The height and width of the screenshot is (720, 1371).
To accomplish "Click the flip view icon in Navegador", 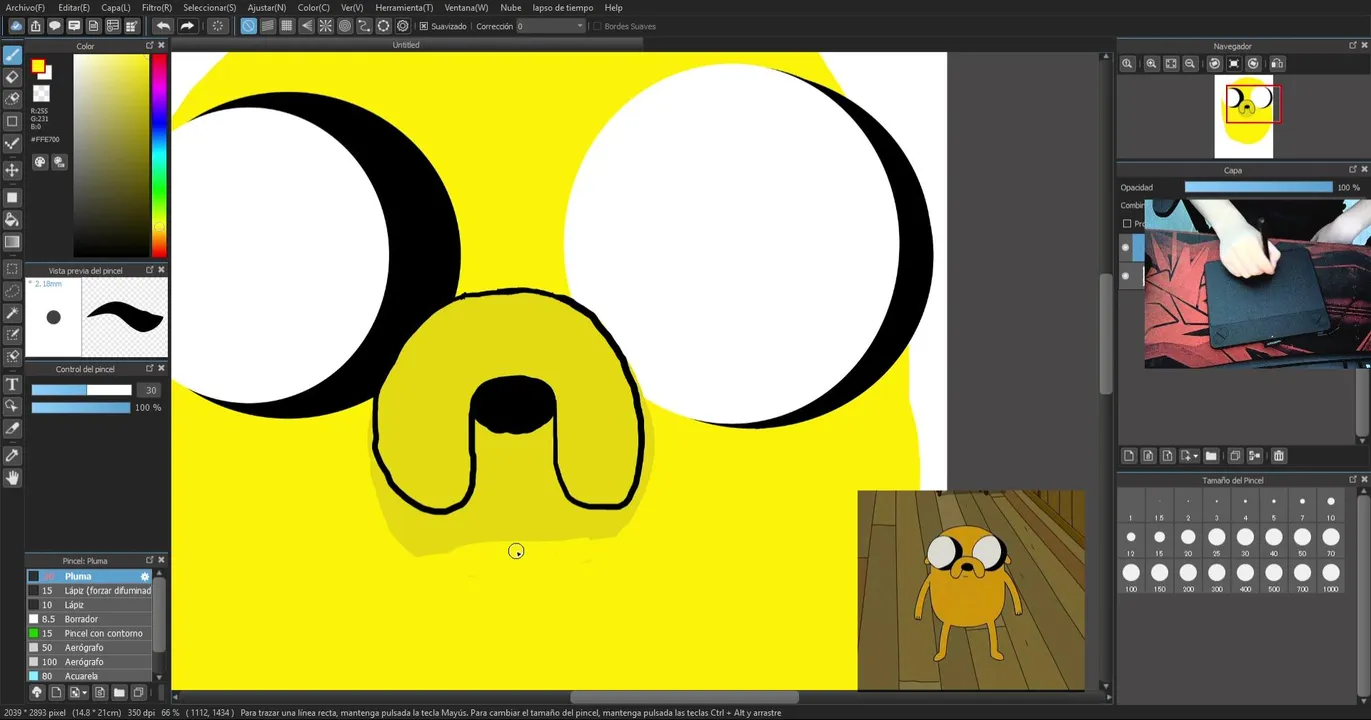I will point(1276,63).
